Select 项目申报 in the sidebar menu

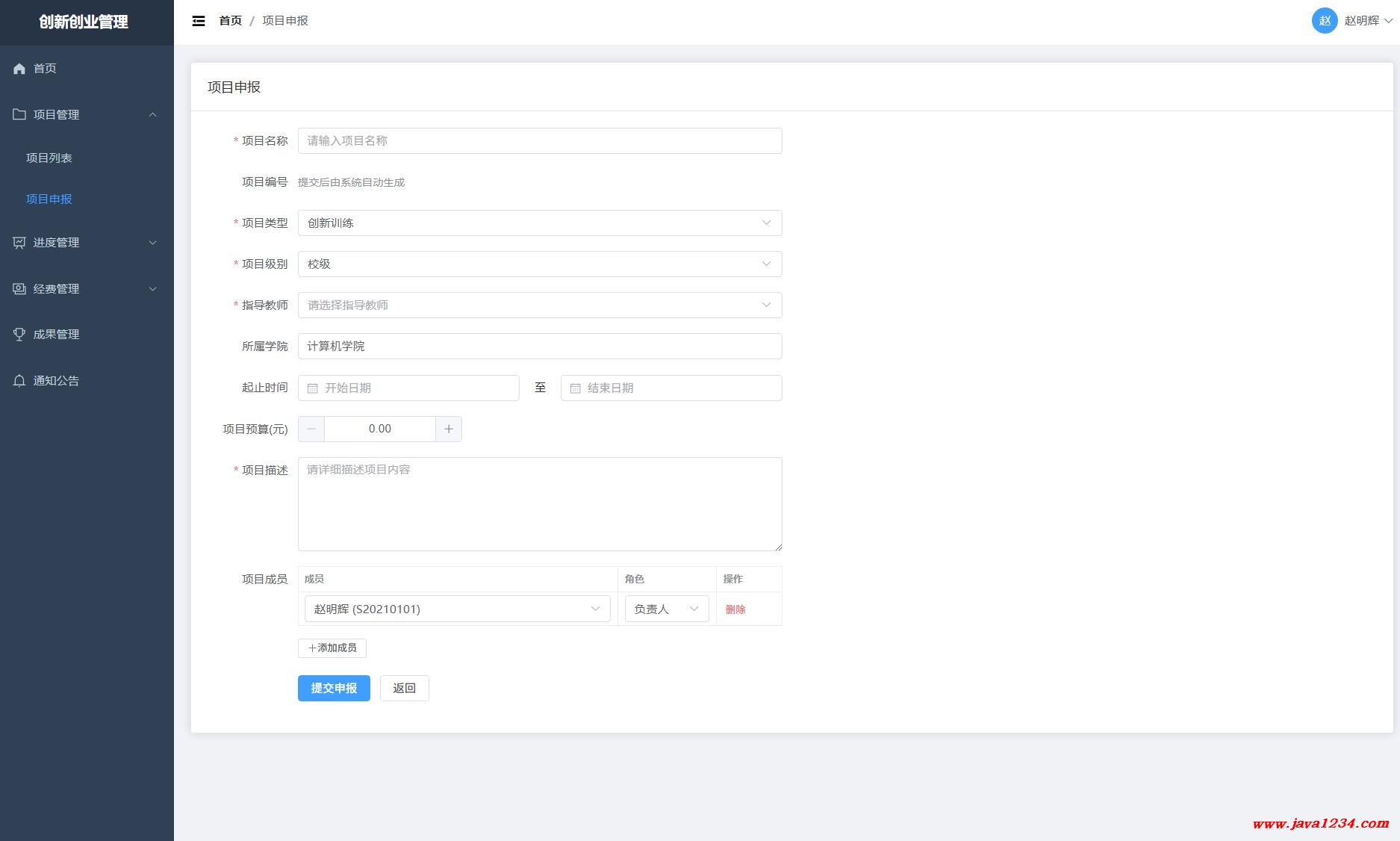49,199
